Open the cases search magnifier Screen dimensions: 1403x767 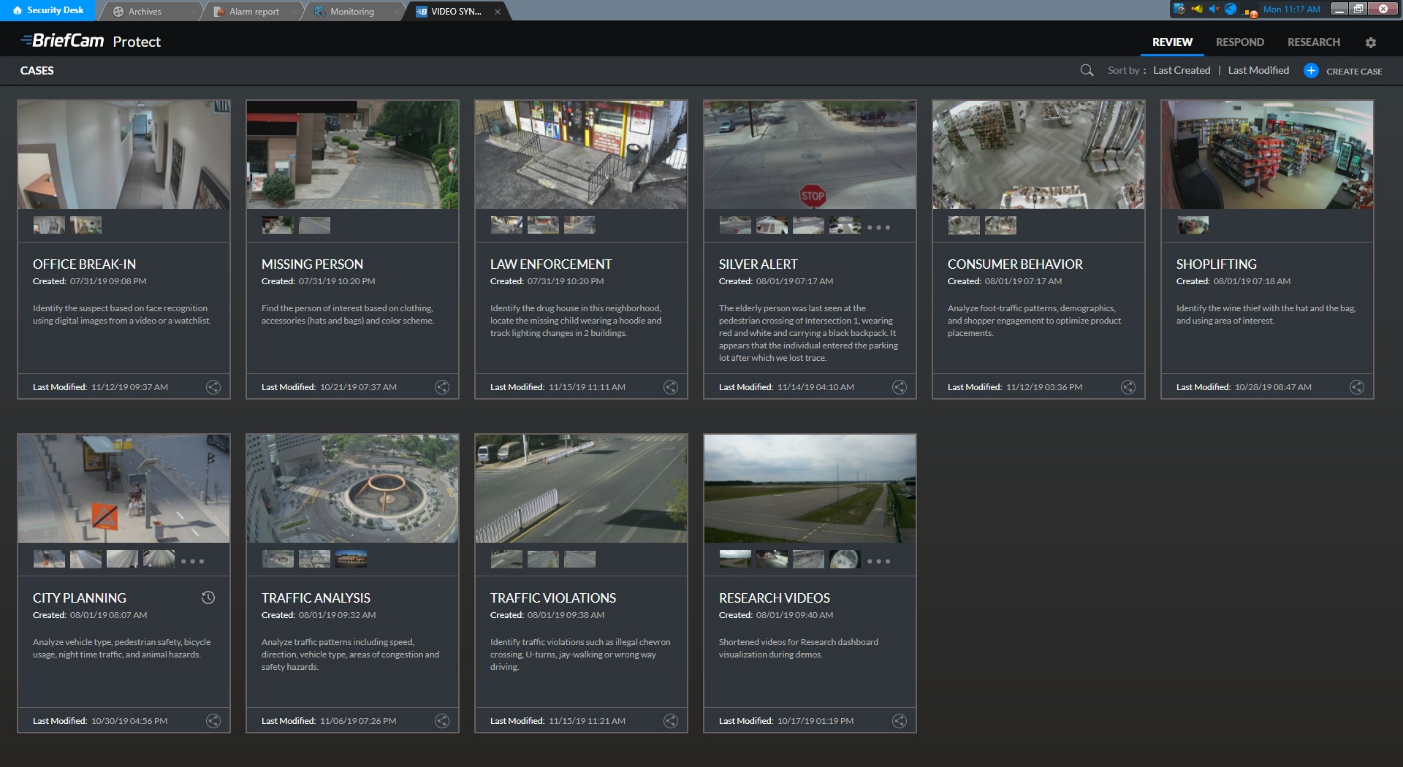coord(1087,70)
